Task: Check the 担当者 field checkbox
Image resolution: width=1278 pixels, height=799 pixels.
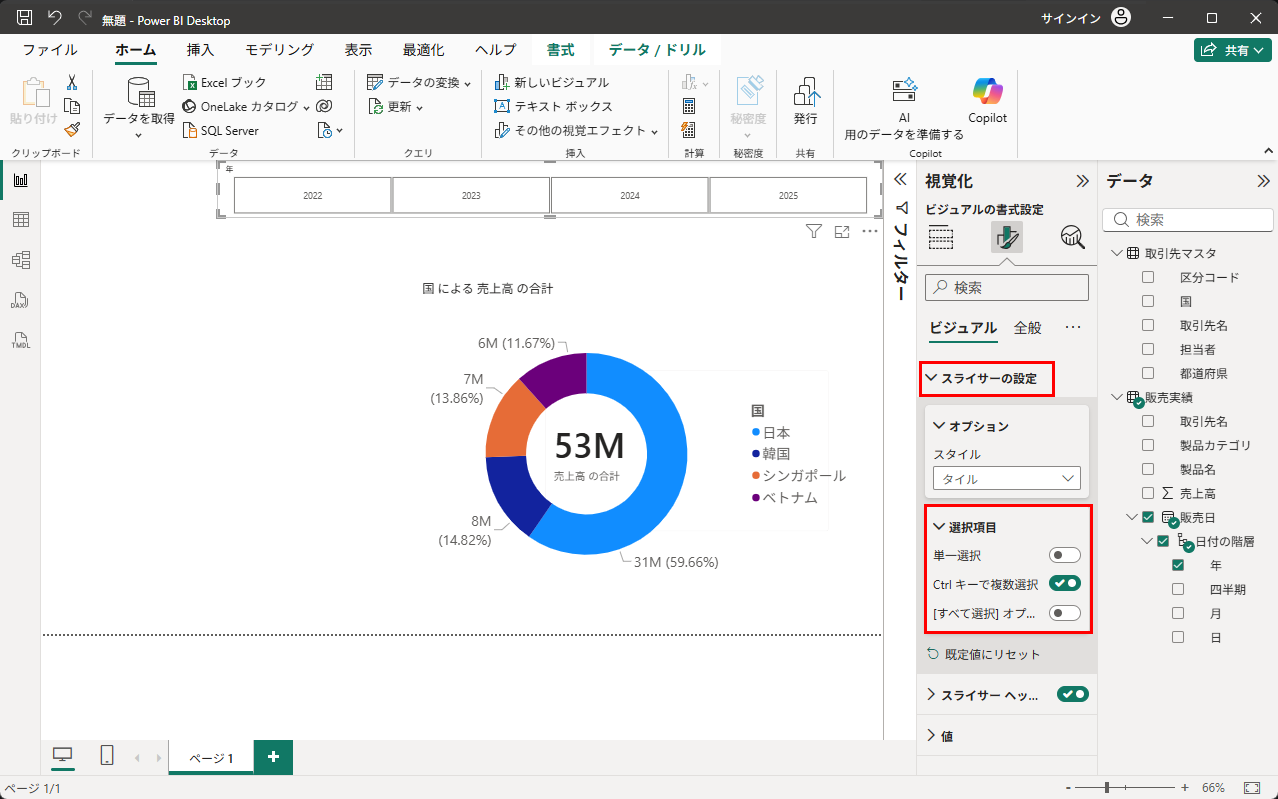Action: pos(1148,349)
